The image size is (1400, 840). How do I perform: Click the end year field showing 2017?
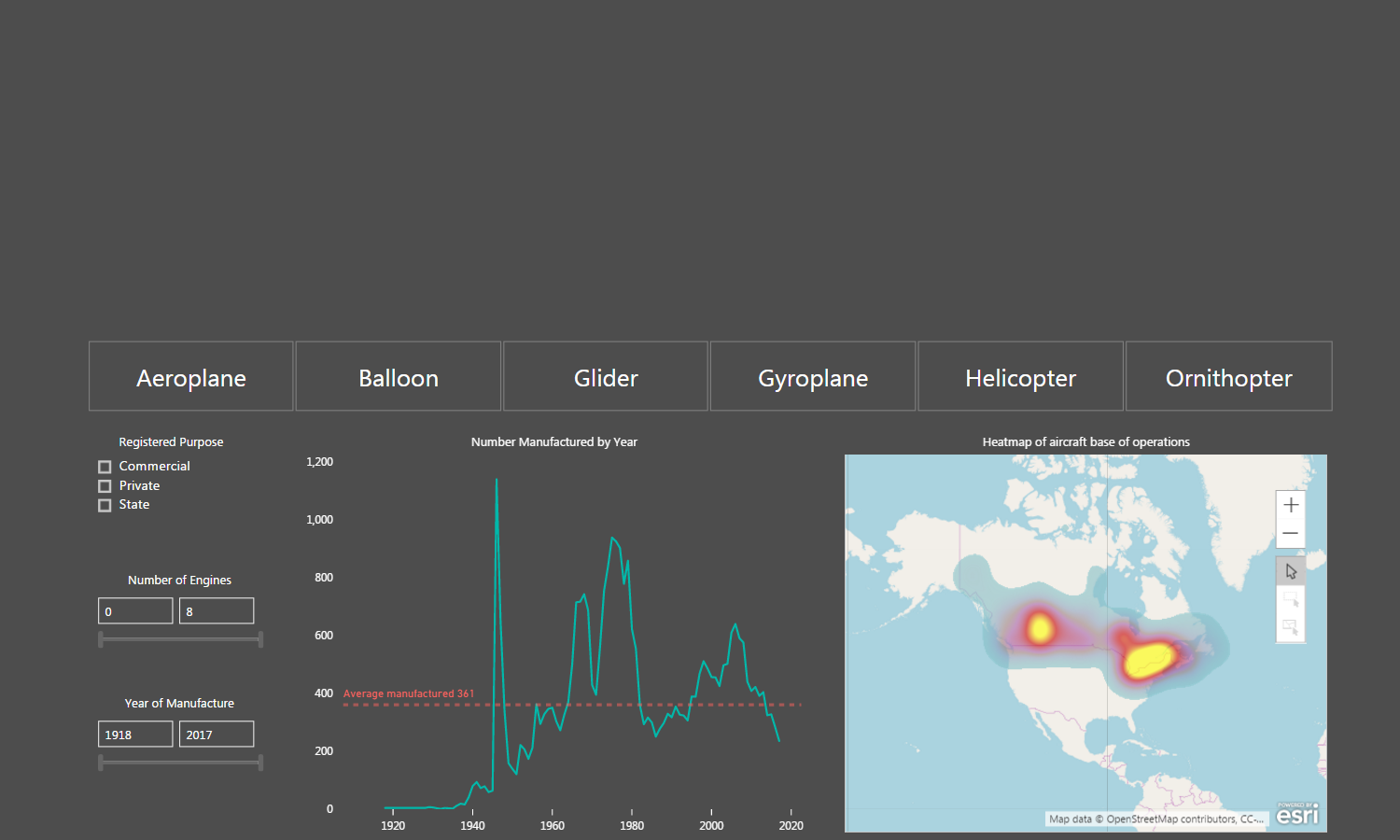(x=217, y=735)
